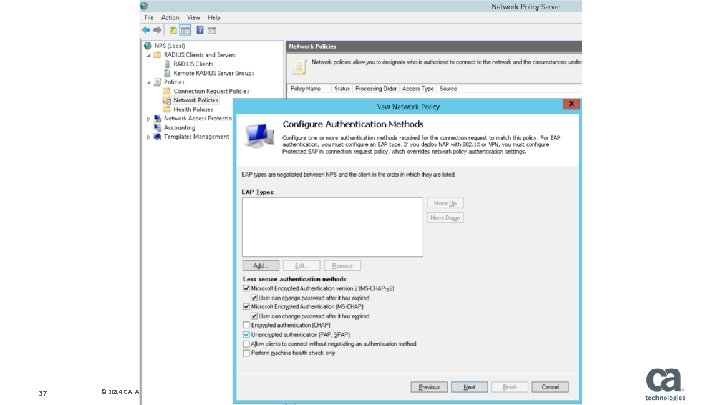This screenshot has height=405, width=720.
Task: Click the Remote RADIUS Server Groups icon
Action: pos(167,73)
